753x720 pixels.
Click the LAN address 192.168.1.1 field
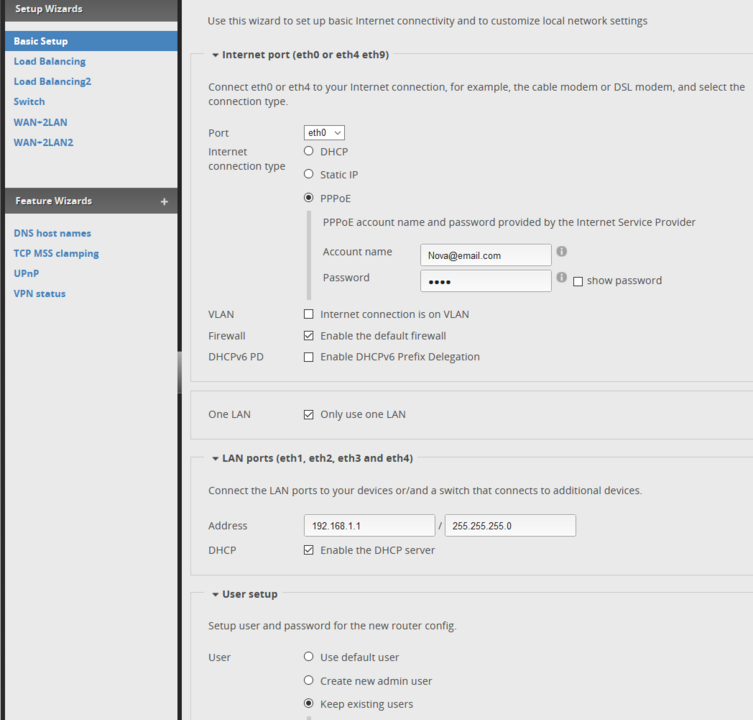click(x=369, y=525)
